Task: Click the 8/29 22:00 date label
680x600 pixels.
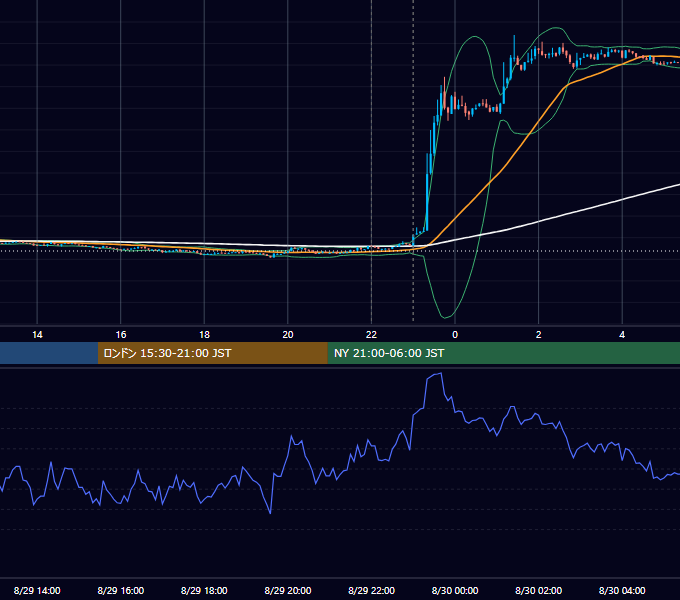Action: coord(371,590)
